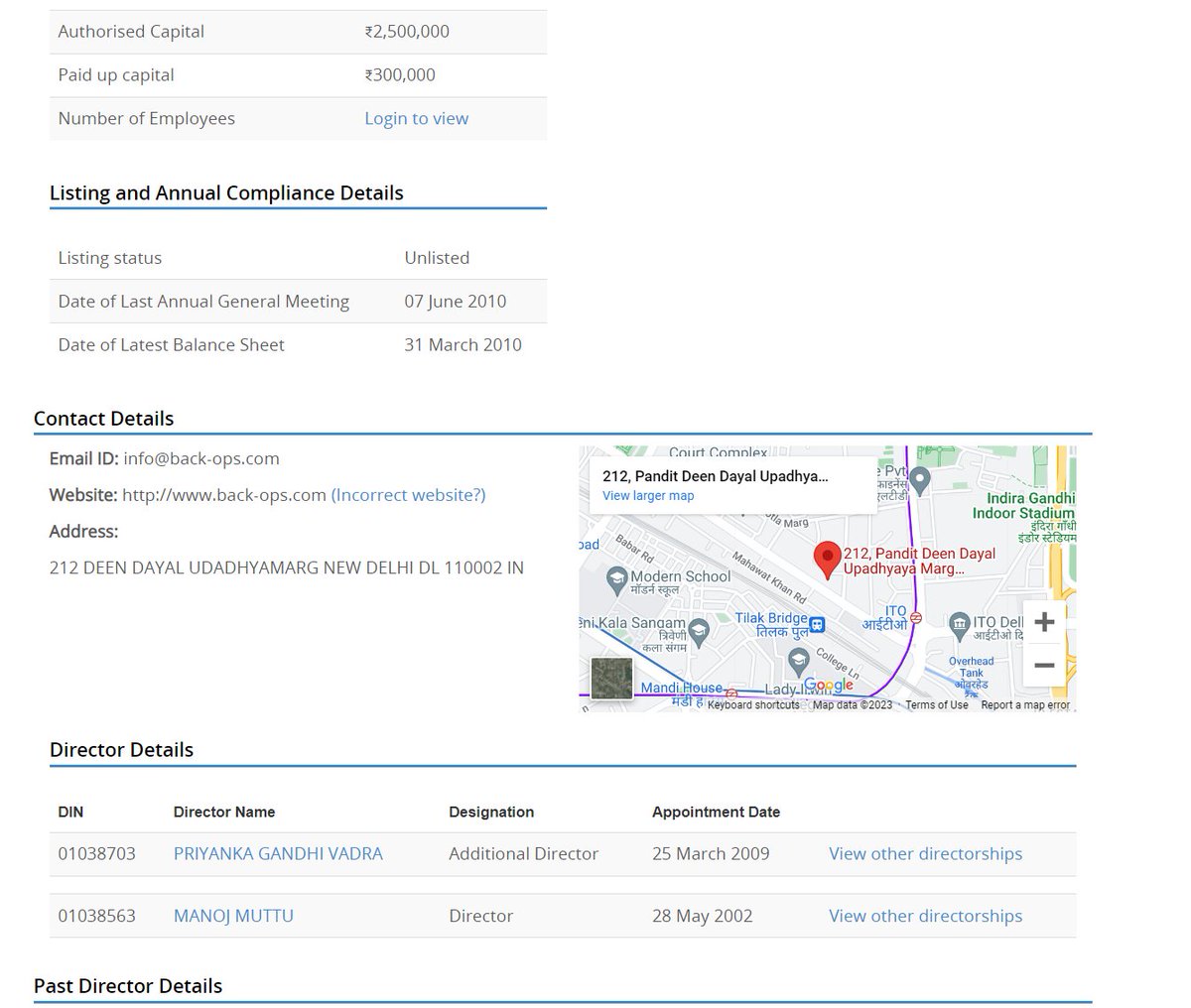Open map Terms of Use
This screenshot has height=1008, width=1191.
[x=936, y=705]
